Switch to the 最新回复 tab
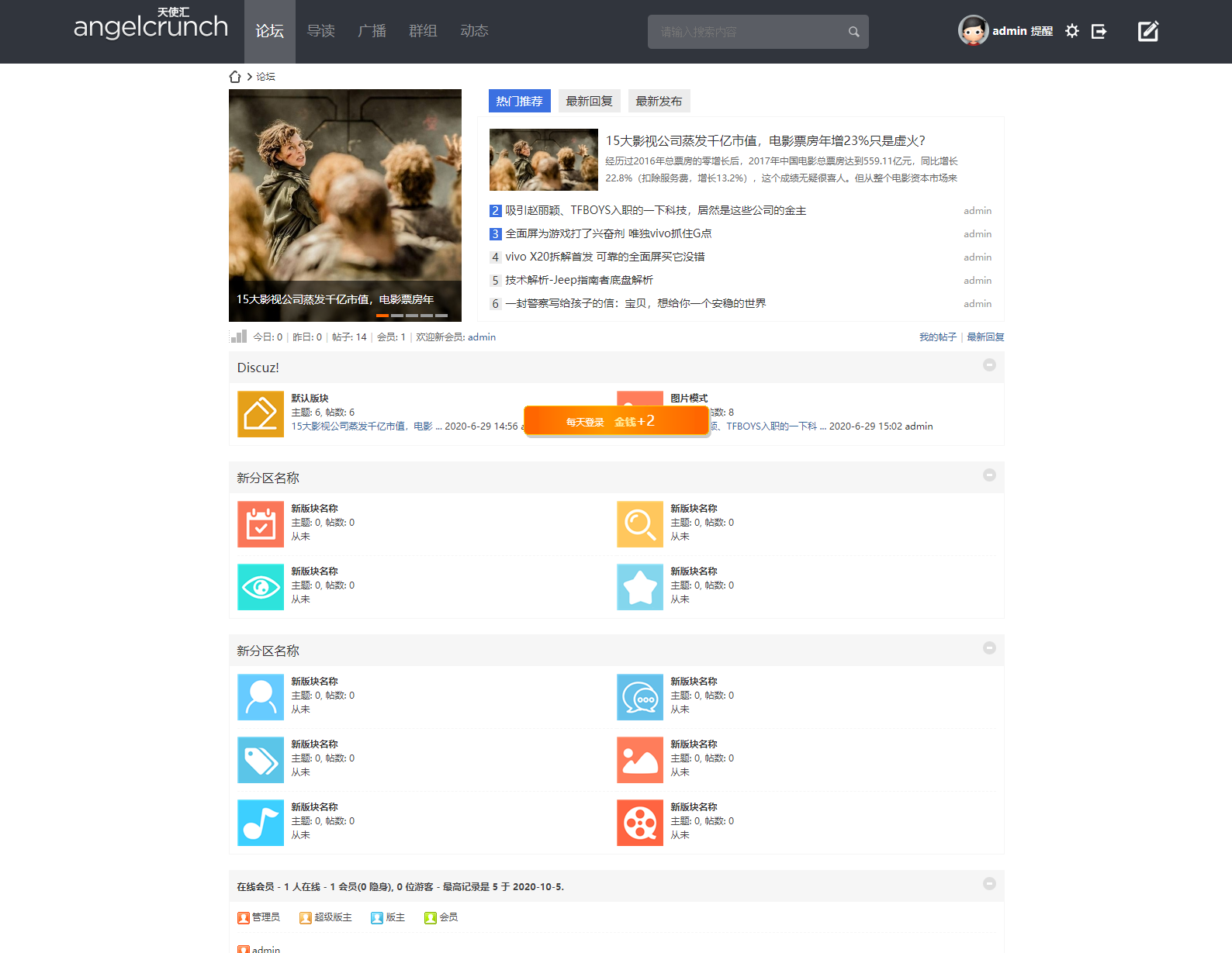The image size is (1232, 953). [x=589, y=102]
